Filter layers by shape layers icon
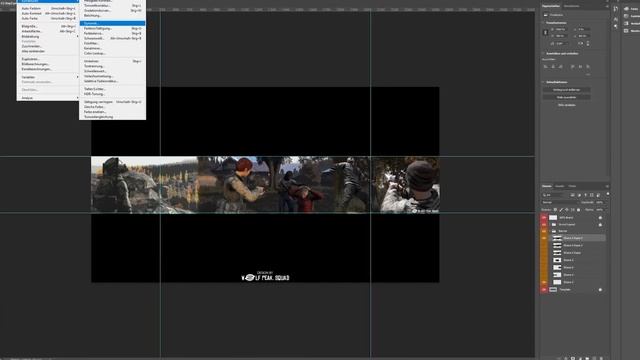The width and height of the screenshot is (640, 360). (591, 195)
